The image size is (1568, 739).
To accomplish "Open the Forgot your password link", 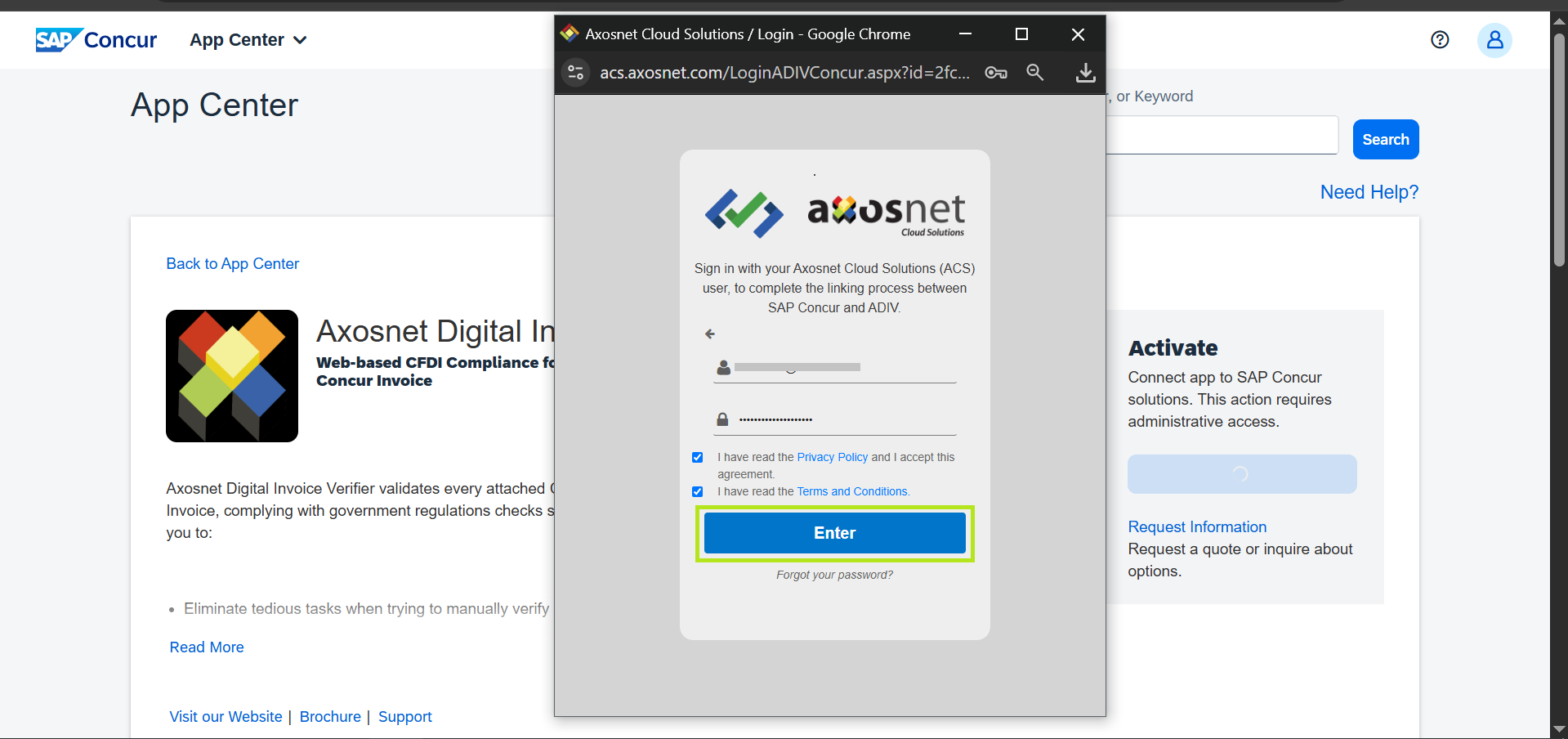I will [834, 576].
